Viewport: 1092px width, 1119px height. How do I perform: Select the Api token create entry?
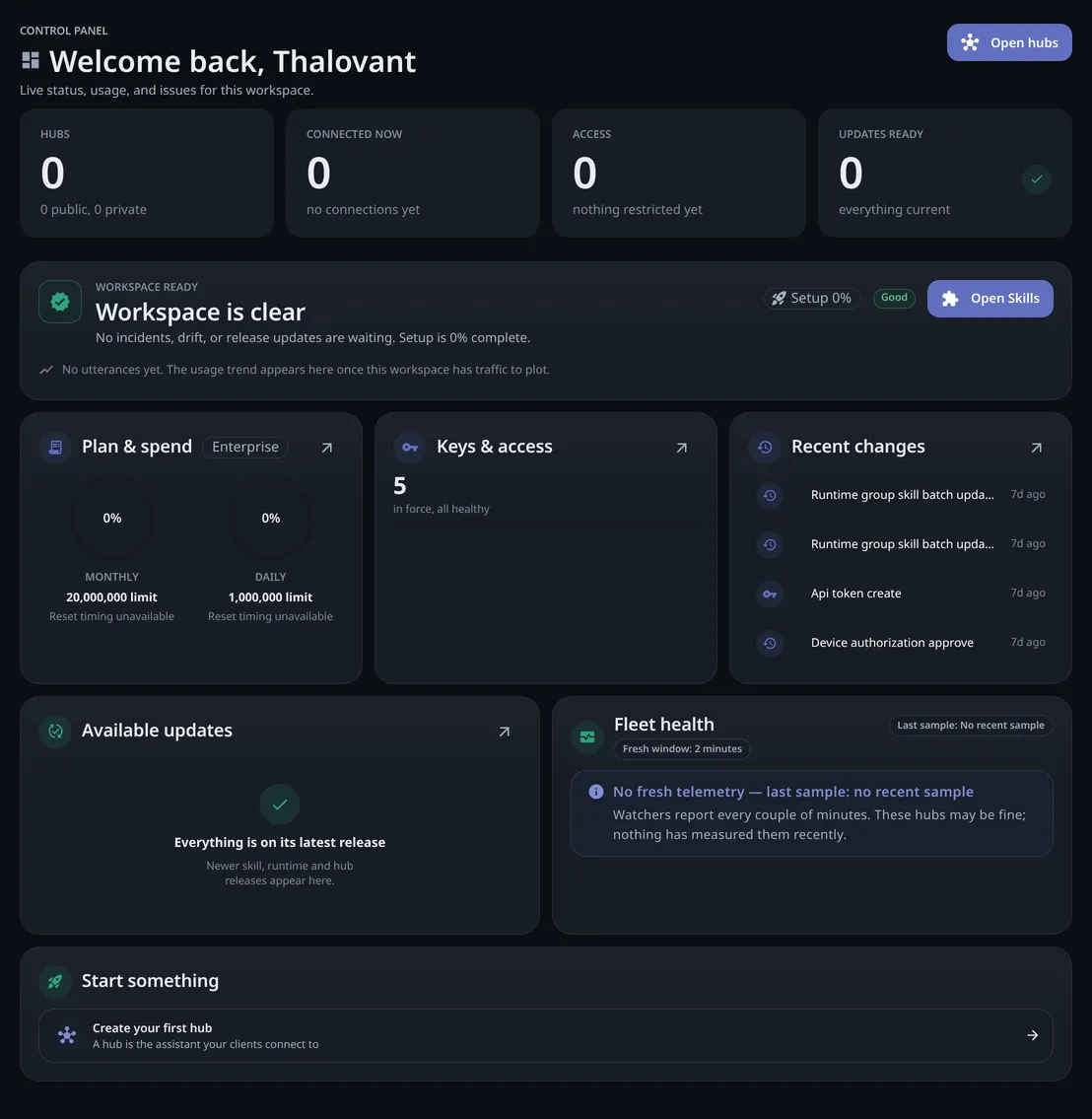coord(900,594)
